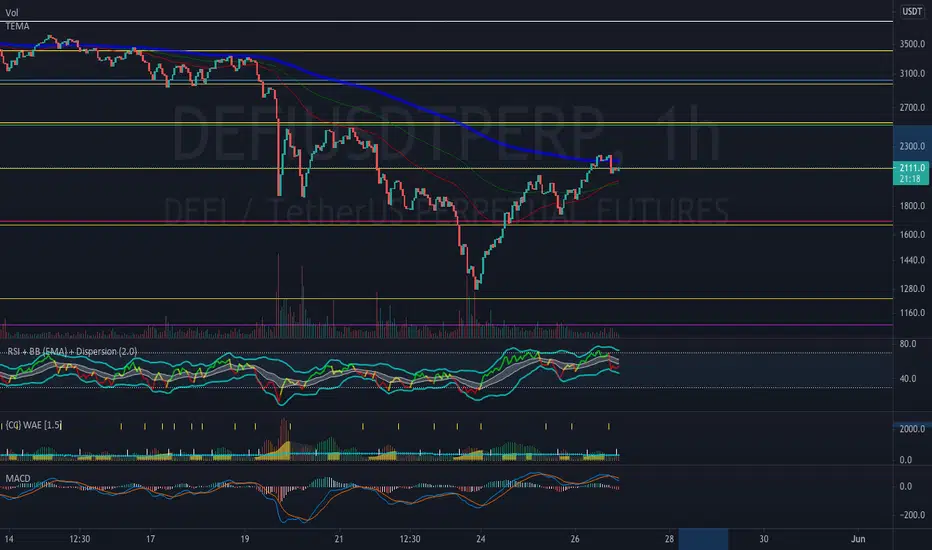Click the 80.0 level on RSI scale
Image resolution: width=932 pixels, height=550 pixels.
(x=908, y=344)
